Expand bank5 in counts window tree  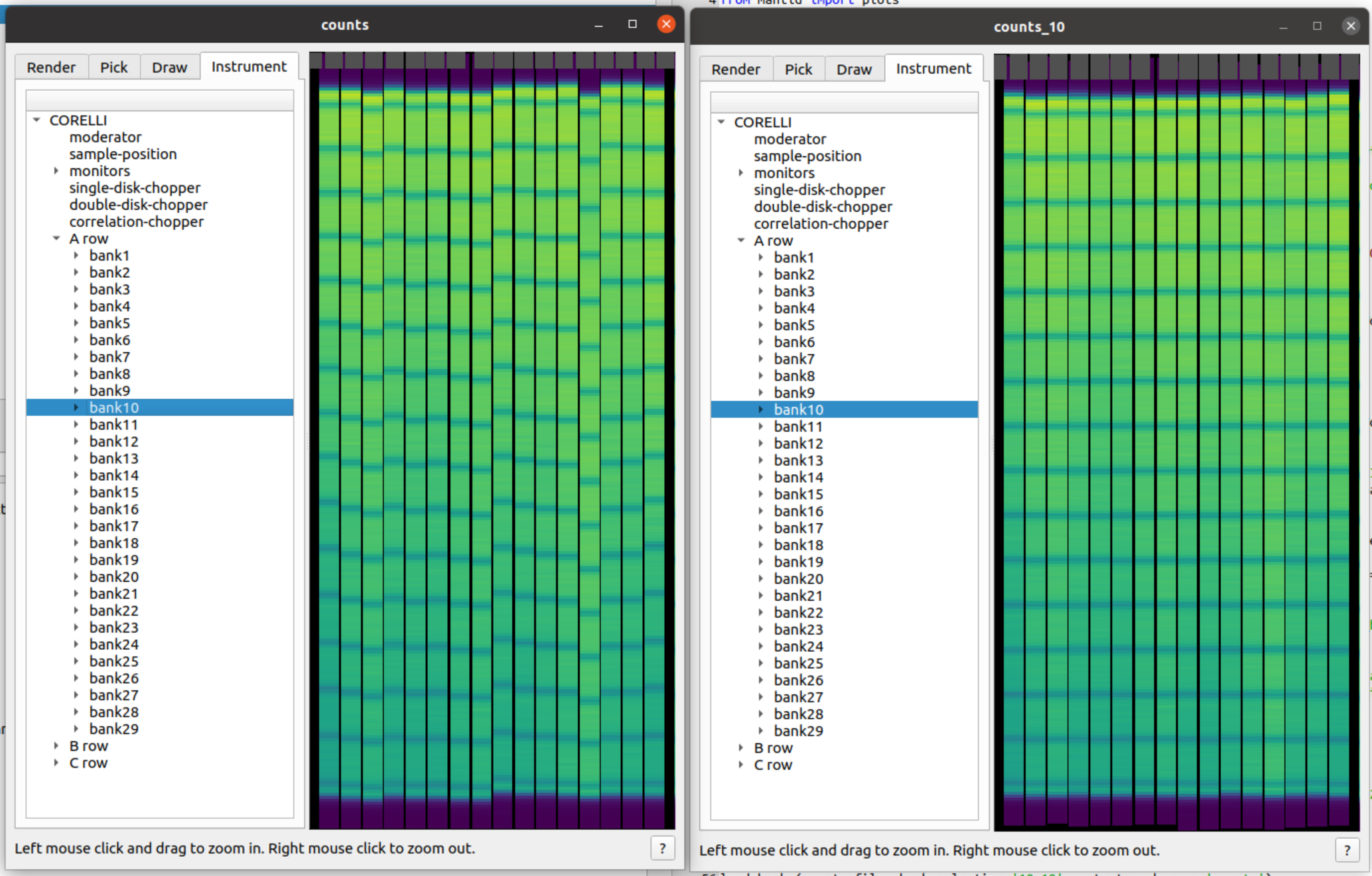point(76,323)
